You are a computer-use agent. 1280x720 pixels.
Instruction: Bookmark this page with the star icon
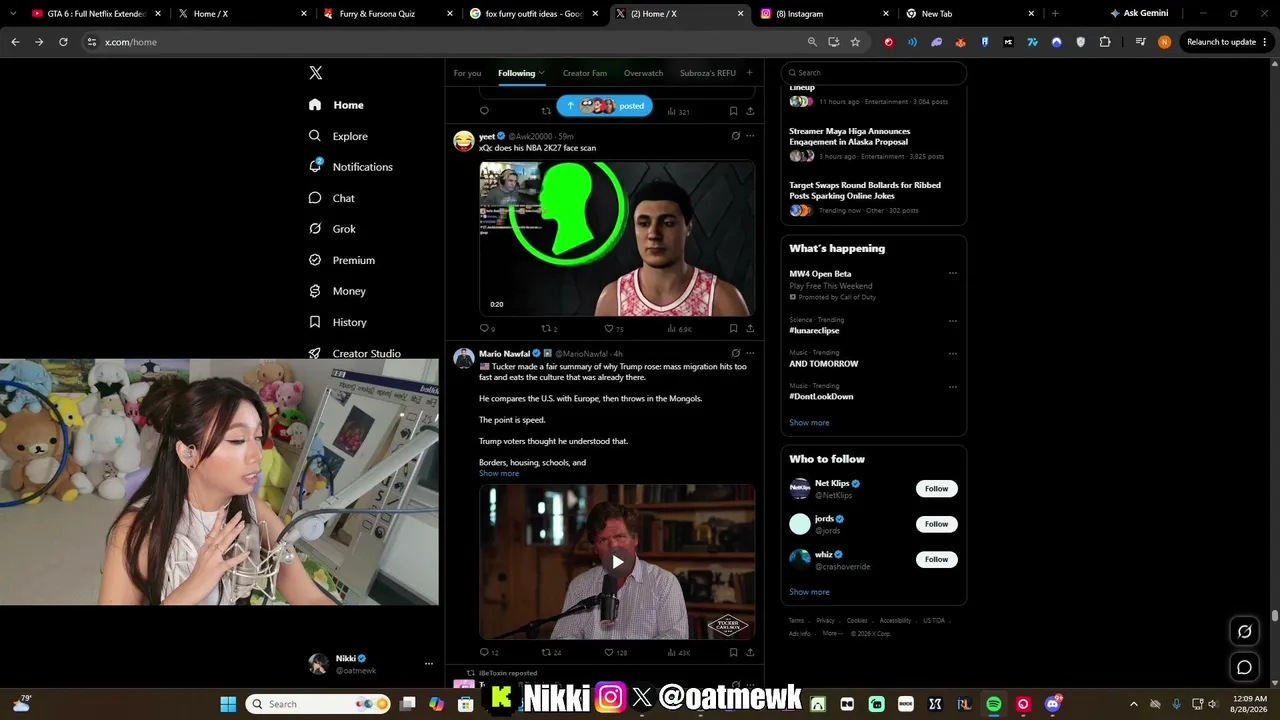855,42
